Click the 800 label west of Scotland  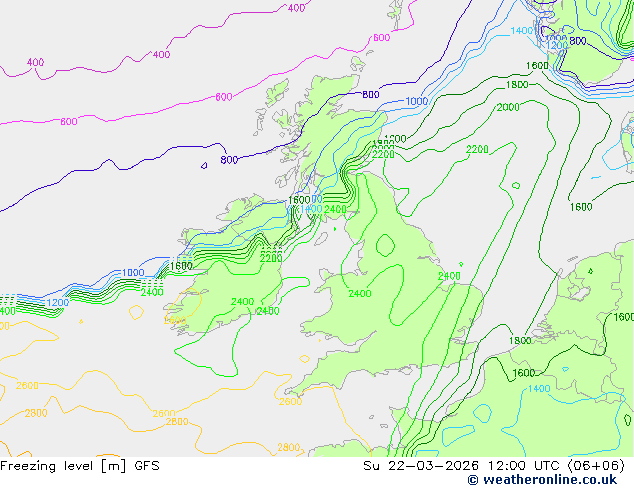coord(229,160)
